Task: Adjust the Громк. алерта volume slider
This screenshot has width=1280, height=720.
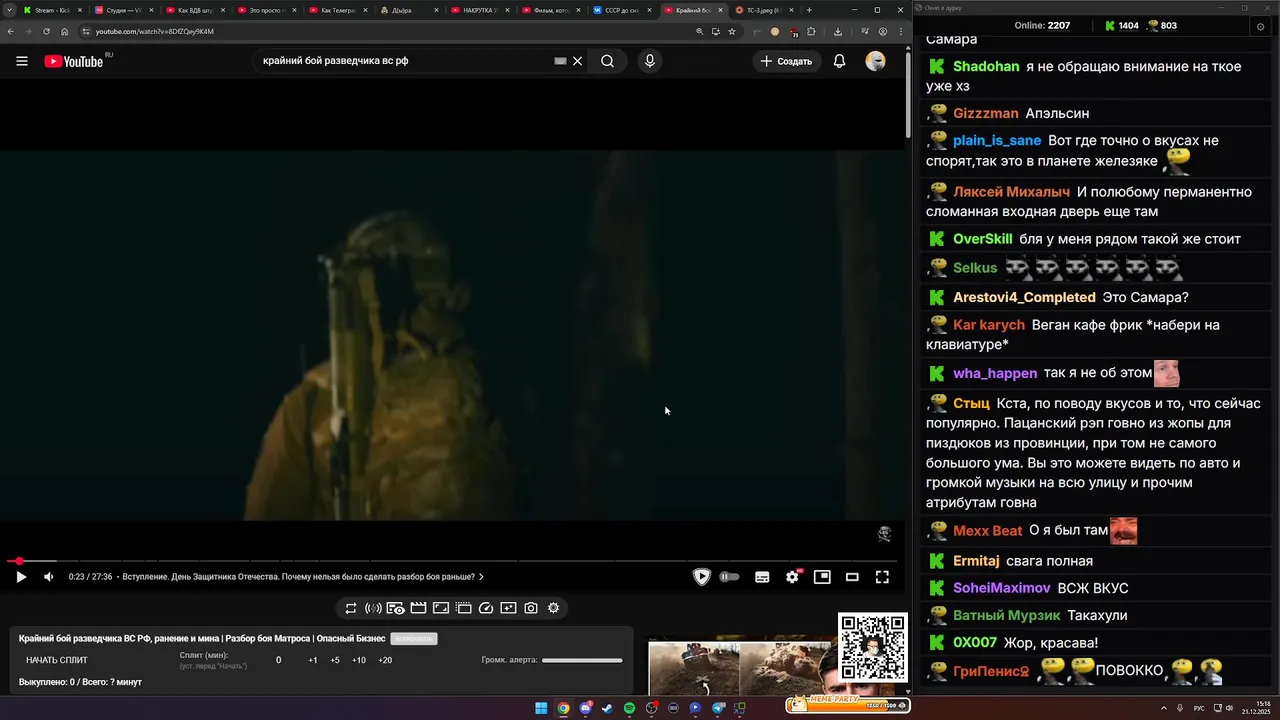Action: pyautogui.click(x=582, y=660)
